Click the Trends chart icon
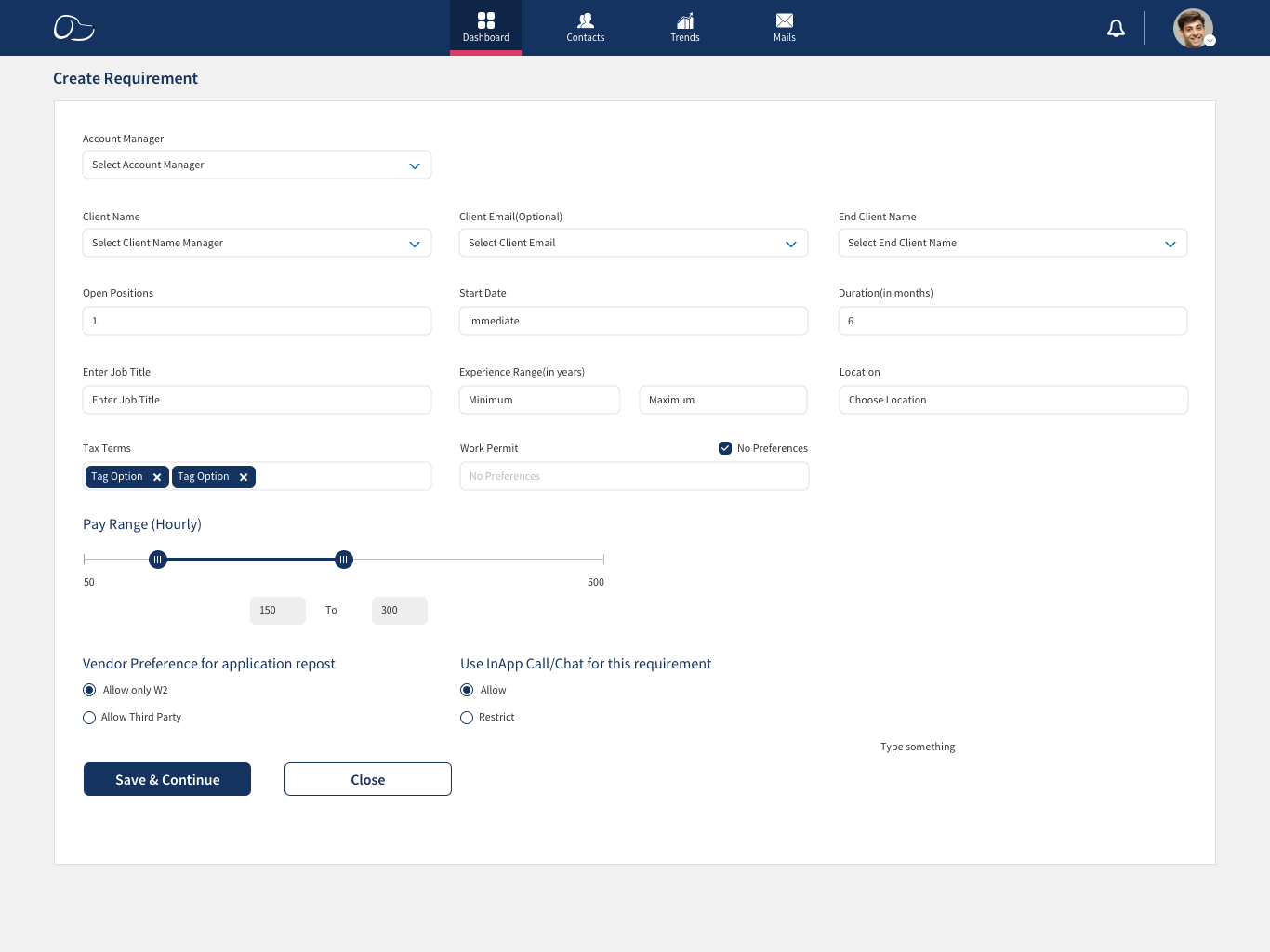 685,20
